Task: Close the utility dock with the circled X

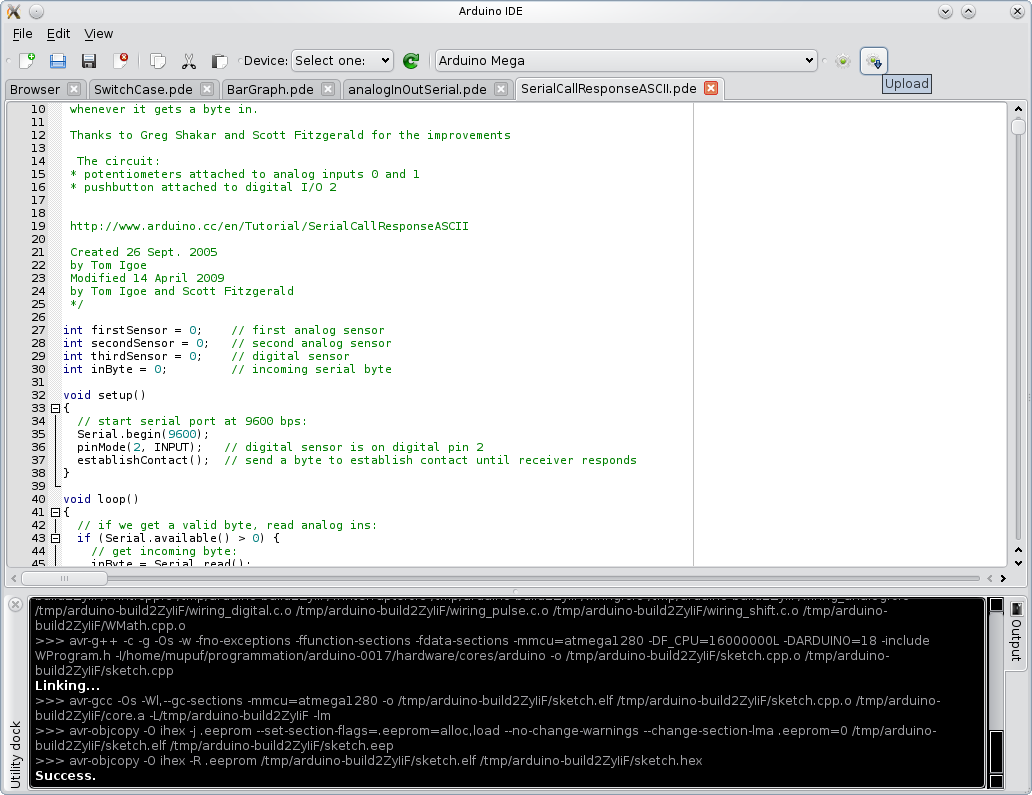Action: (15, 604)
